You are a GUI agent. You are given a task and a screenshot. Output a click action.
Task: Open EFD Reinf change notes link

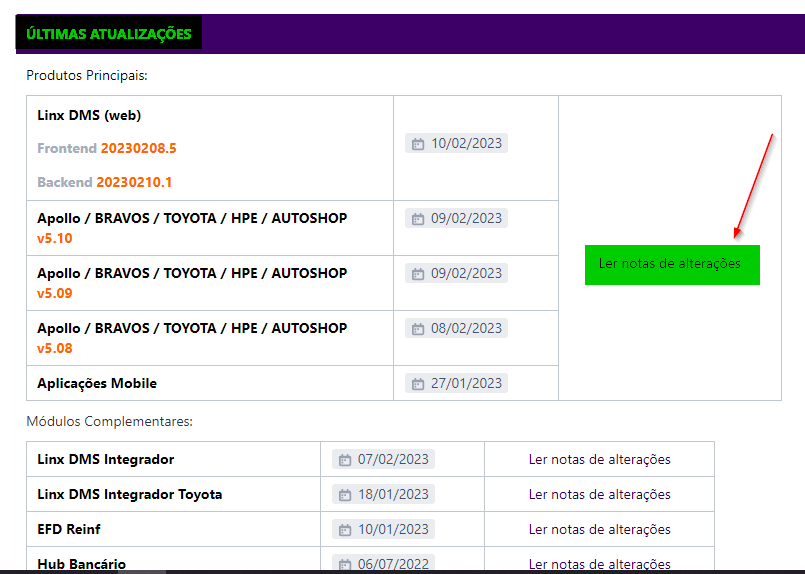tap(600, 529)
